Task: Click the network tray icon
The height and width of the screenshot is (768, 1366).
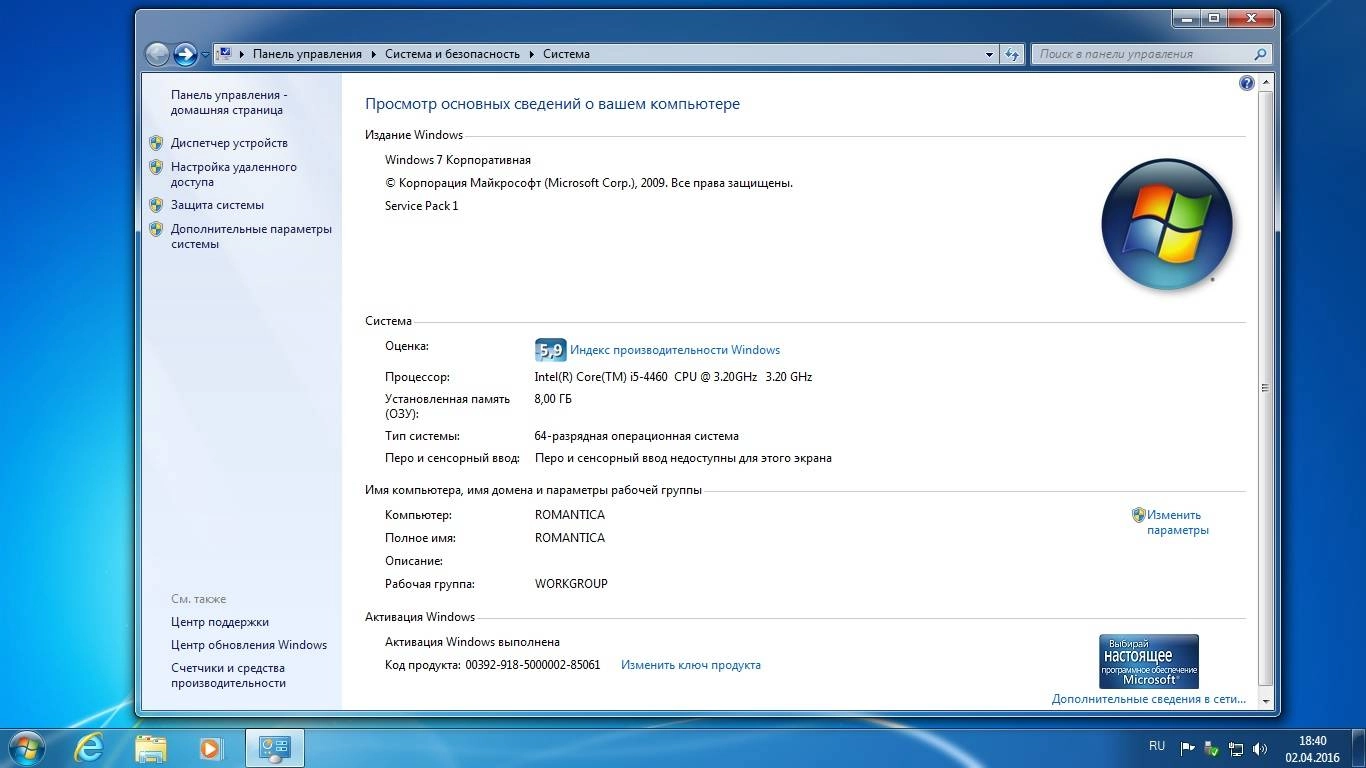Action: [x=1236, y=748]
